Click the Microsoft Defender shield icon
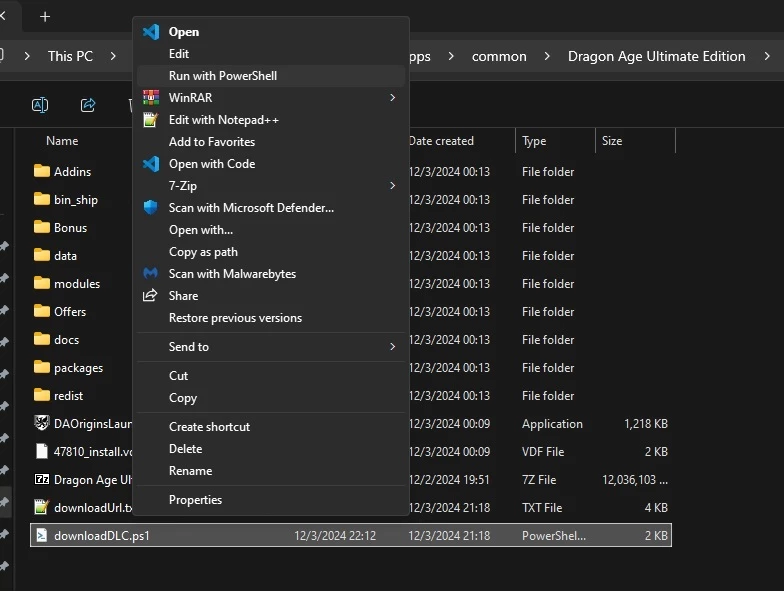 150,208
